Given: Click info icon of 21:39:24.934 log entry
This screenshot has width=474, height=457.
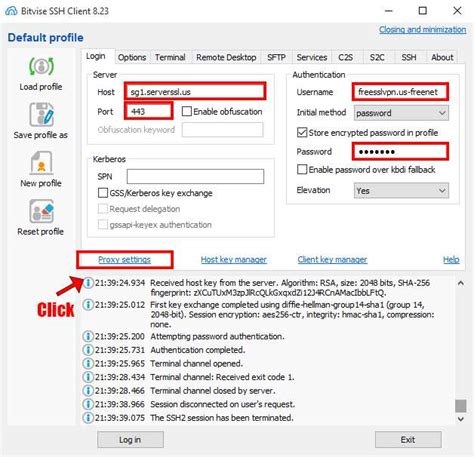Looking at the screenshot, I should 88,283.
